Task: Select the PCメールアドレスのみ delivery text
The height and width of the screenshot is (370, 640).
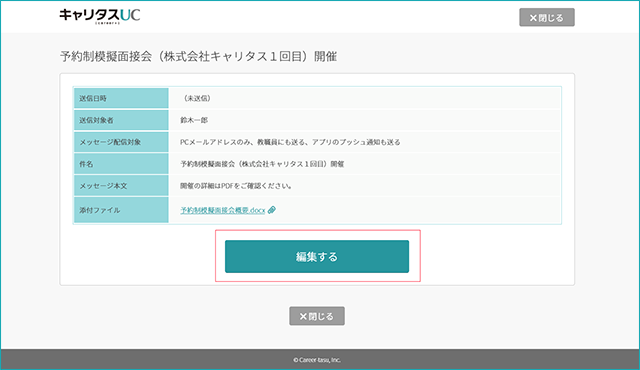Action: click(x=290, y=142)
